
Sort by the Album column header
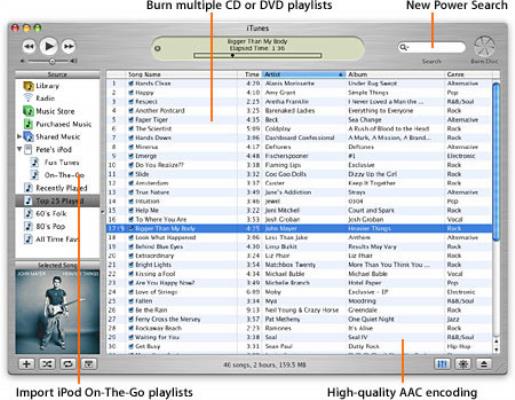click(x=395, y=74)
